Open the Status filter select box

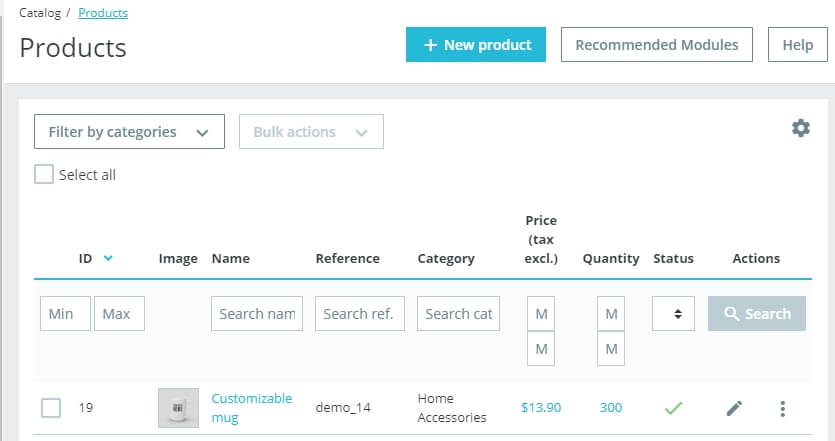[x=673, y=314]
